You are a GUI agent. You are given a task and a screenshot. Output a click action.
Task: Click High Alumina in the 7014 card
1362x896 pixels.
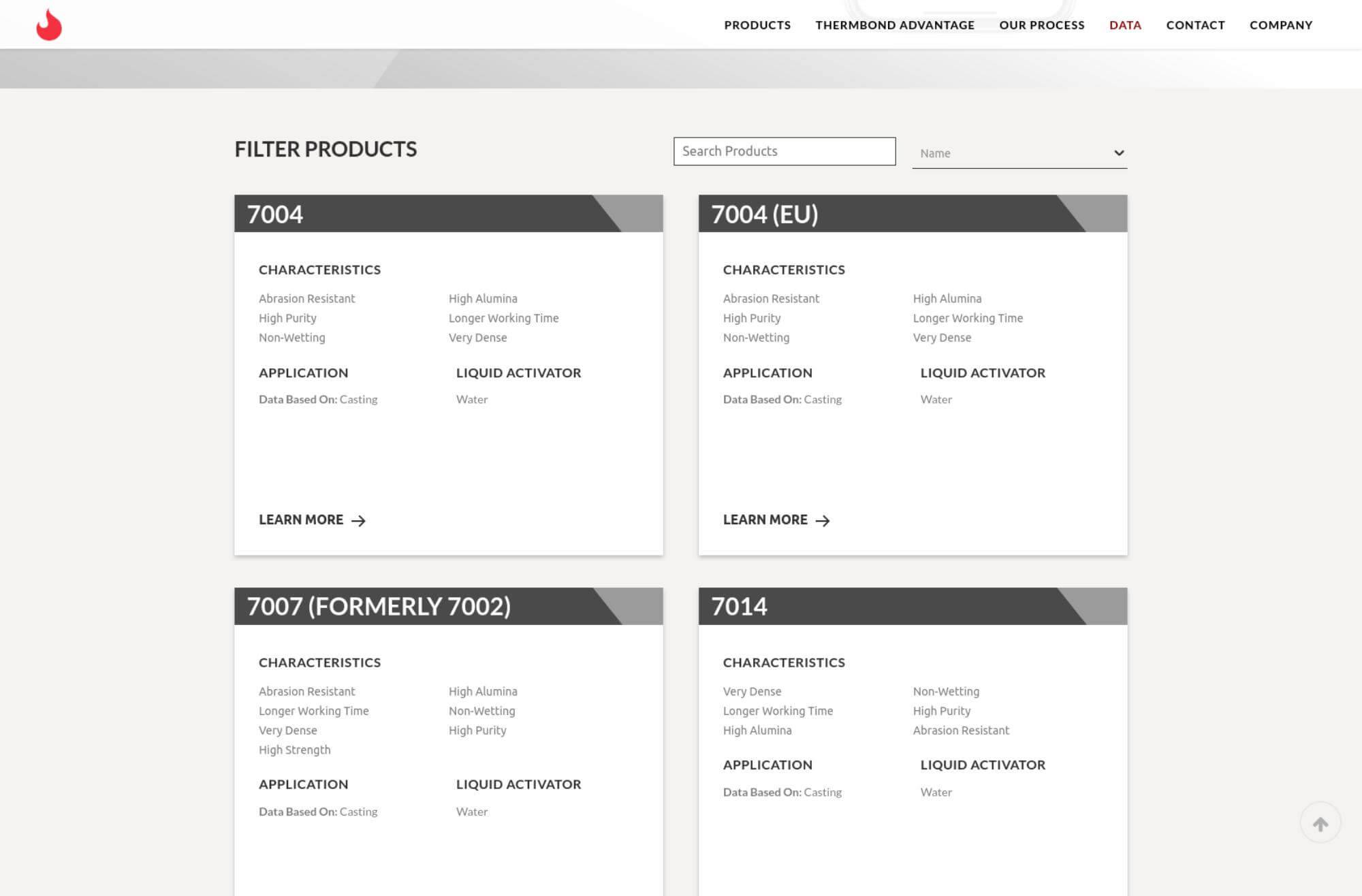757,731
